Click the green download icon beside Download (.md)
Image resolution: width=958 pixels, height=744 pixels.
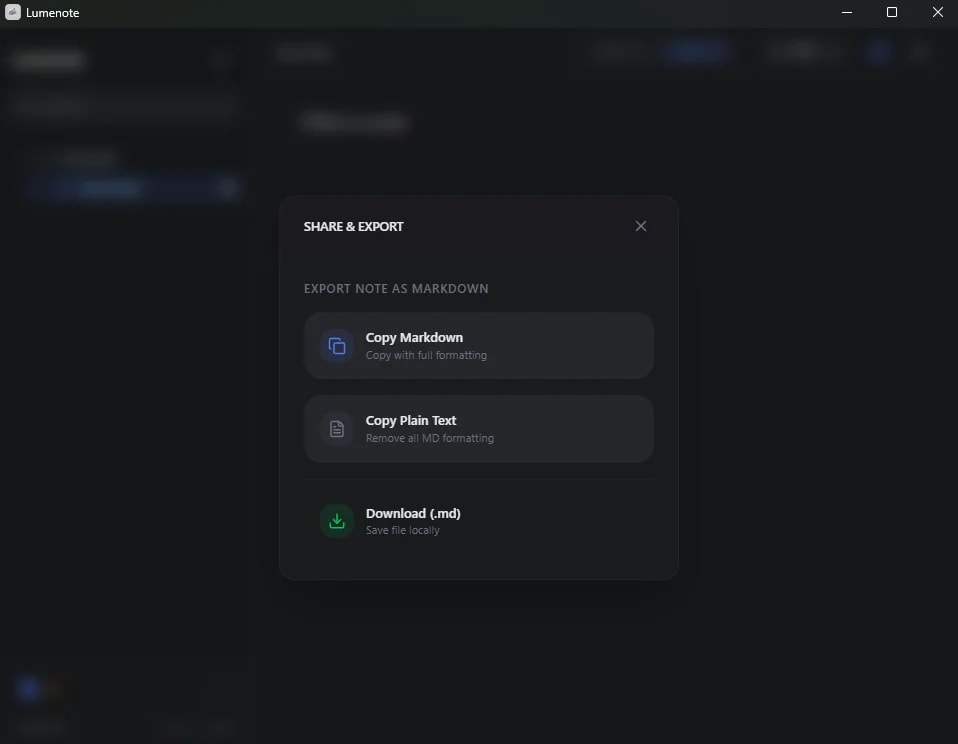336,521
